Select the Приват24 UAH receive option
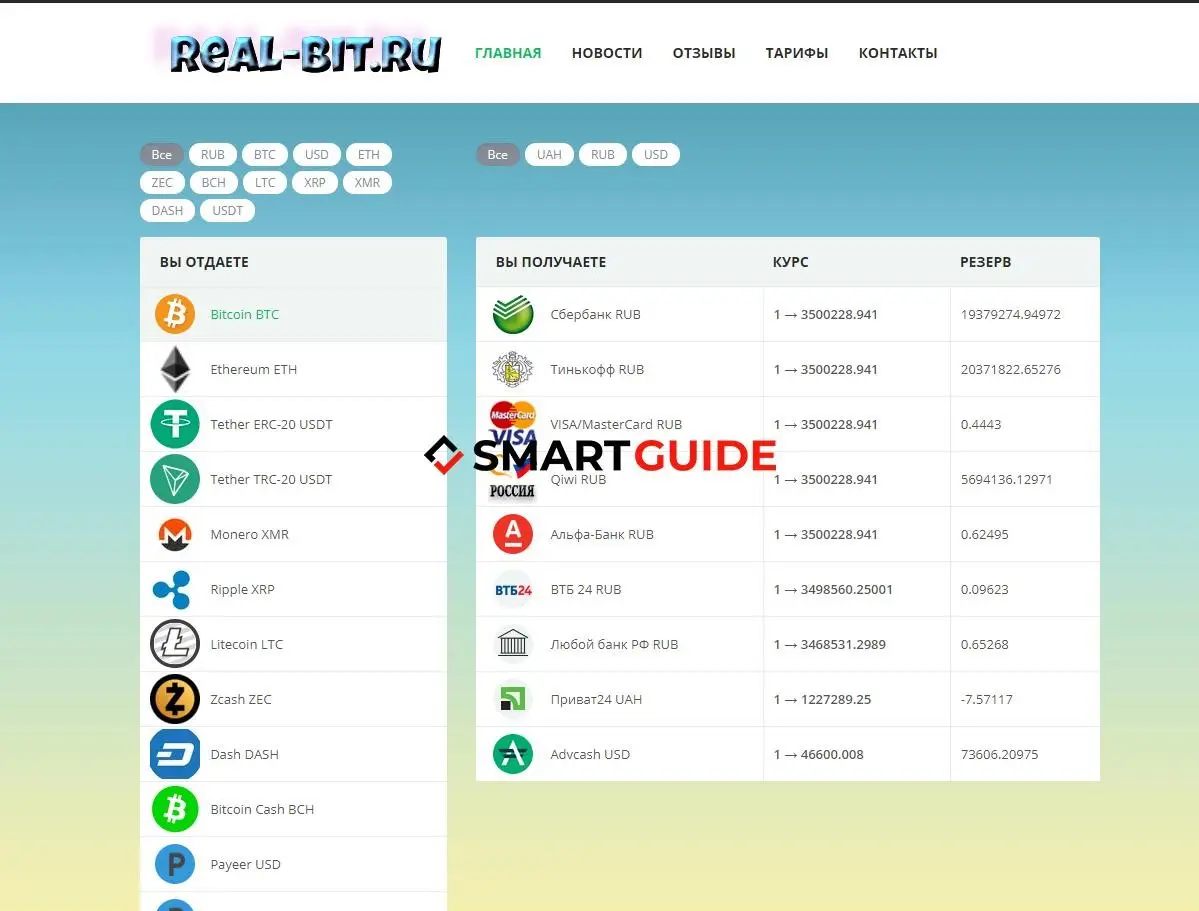 tap(596, 699)
